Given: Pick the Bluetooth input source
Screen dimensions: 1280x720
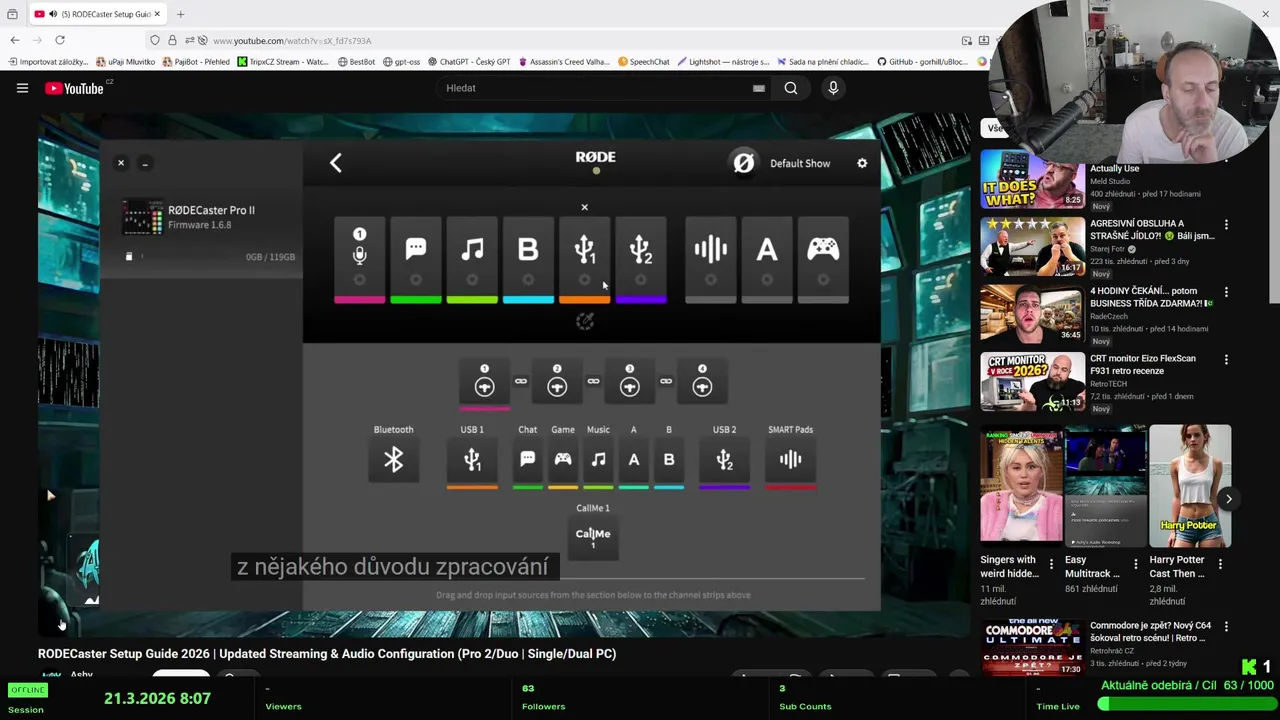Looking at the screenshot, I should (x=393, y=460).
